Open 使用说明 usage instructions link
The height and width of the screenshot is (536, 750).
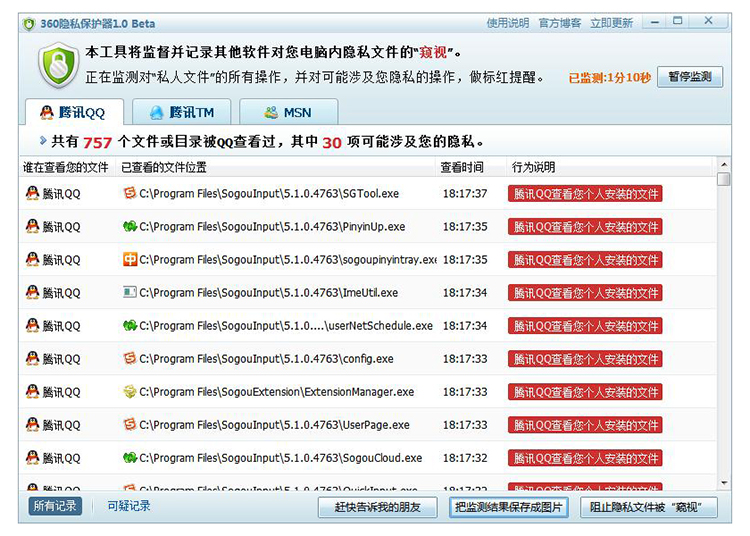coord(507,23)
